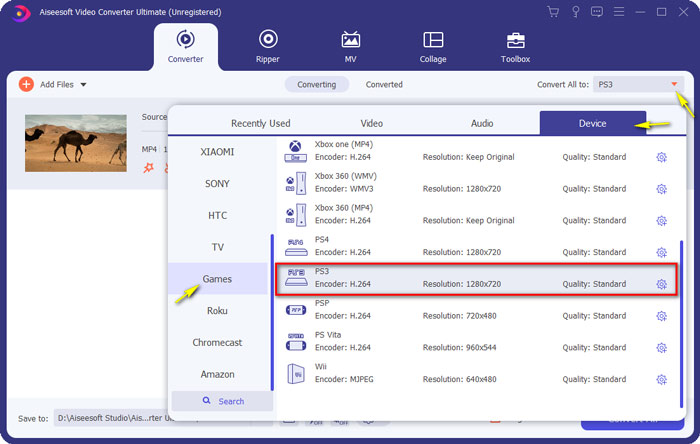Open settings gear for Wii profile
This screenshot has height=444, width=700.
pos(662,379)
